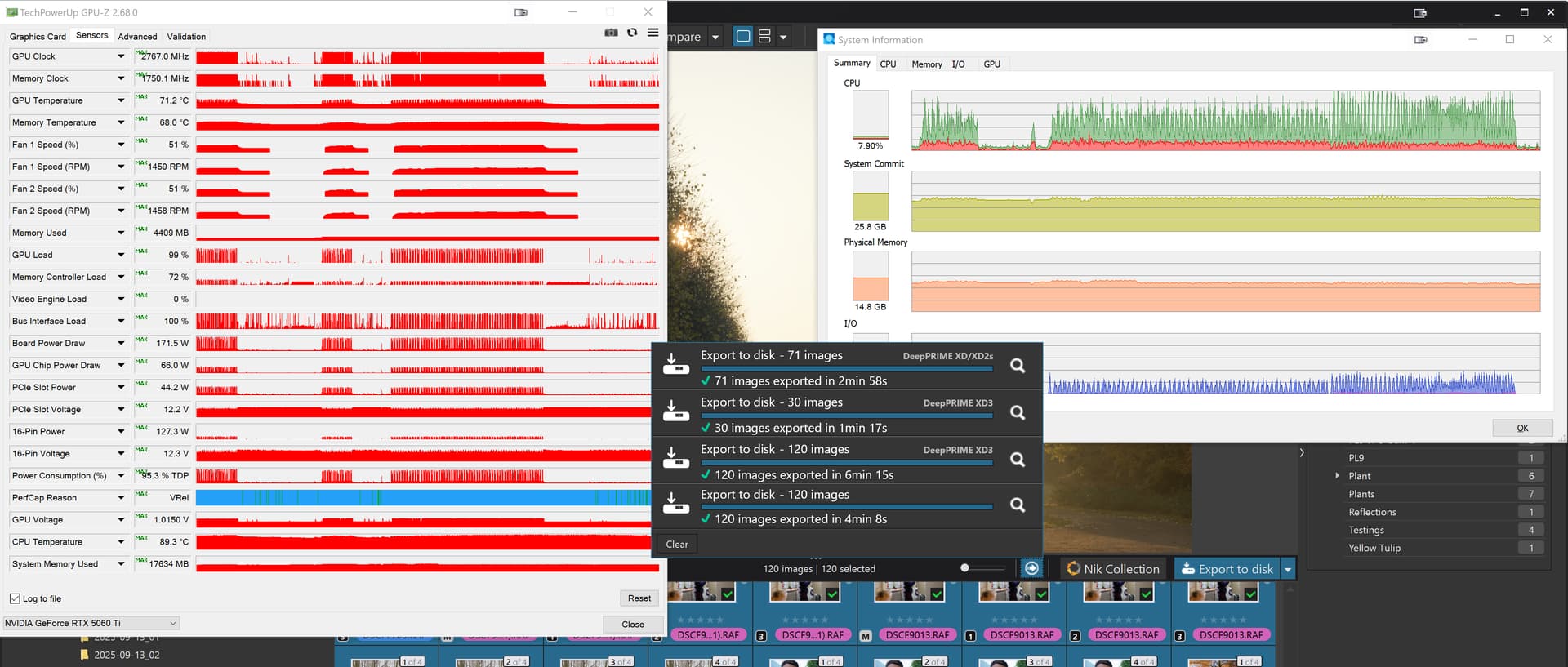Switch to the Advanced tab in GPU-Z

tap(137, 37)
